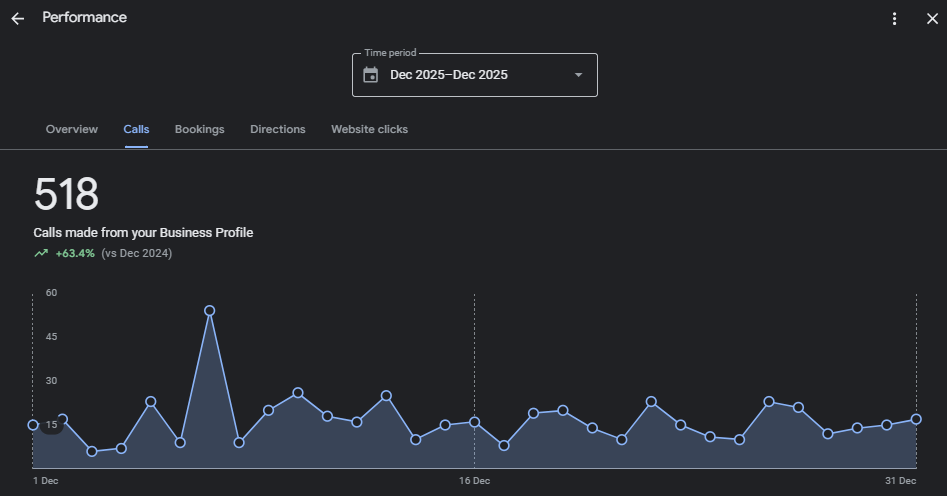Viewport: 947px width, 496px height.
Task: Click the highest peak data point on chart
Action: 209,311
